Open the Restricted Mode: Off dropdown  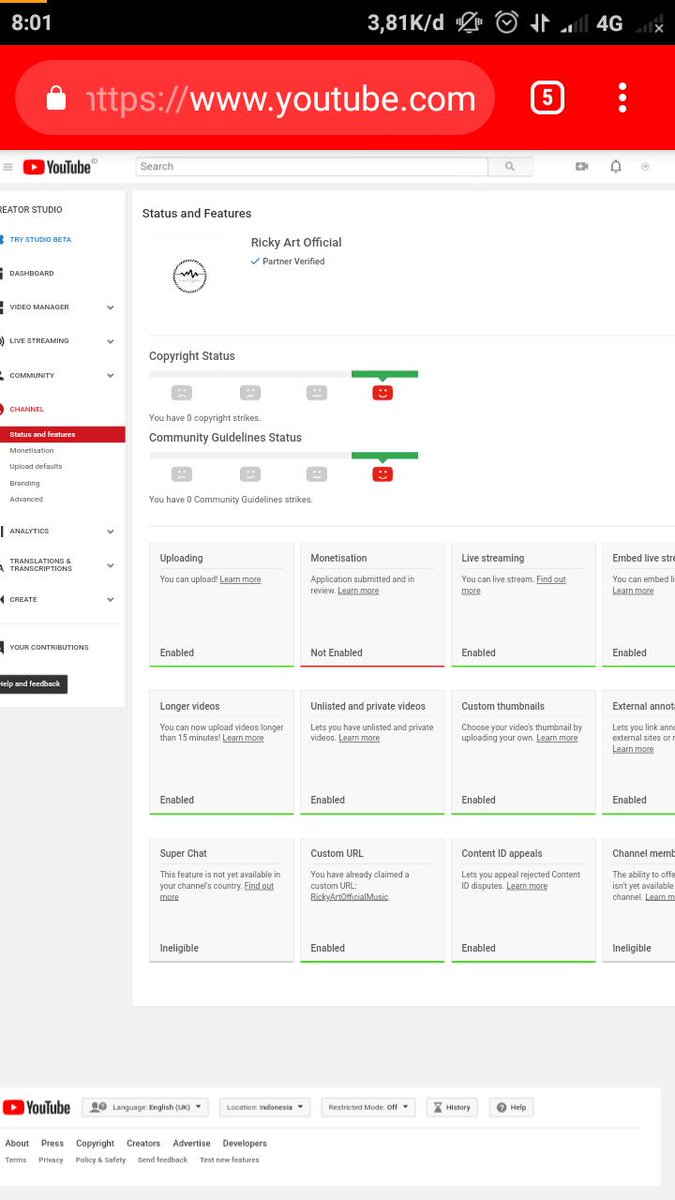point(367,1107)
